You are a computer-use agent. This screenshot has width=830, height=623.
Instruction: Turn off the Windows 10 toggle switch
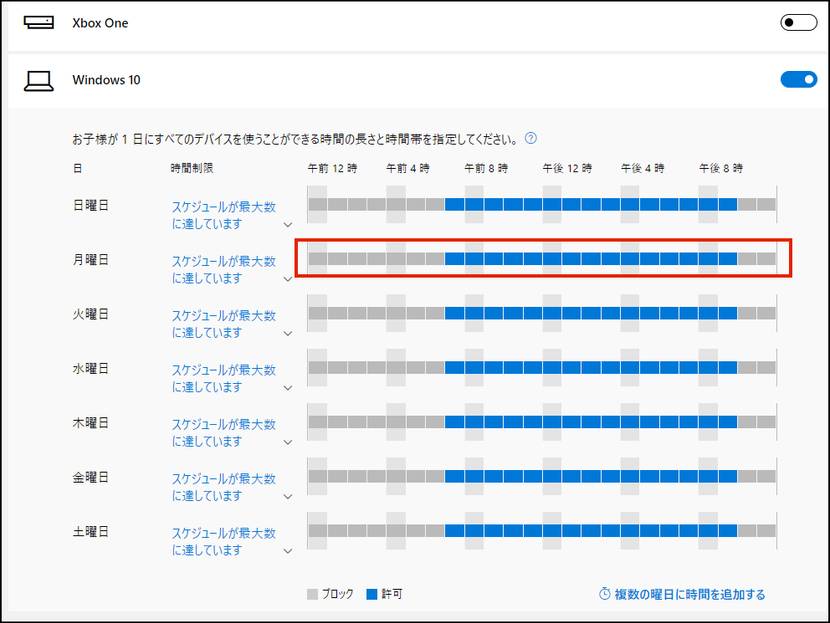pos(798,79)
